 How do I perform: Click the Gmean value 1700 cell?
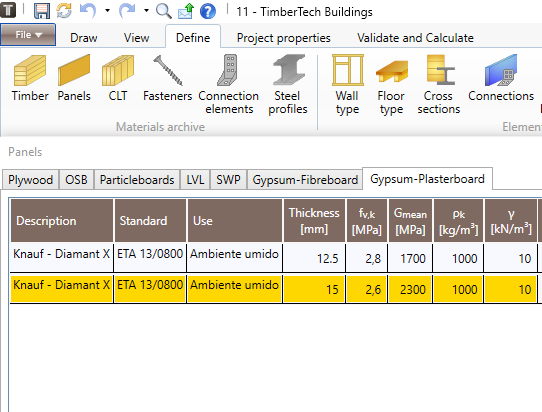[410, 258]
